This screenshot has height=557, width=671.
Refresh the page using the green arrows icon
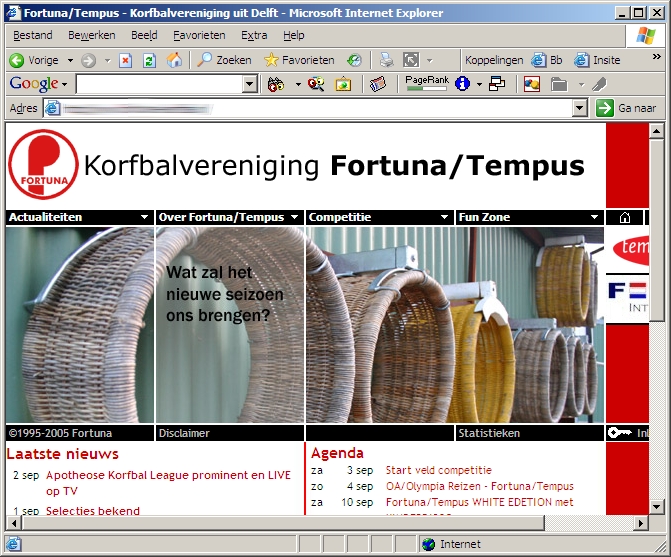pos(149,61)
